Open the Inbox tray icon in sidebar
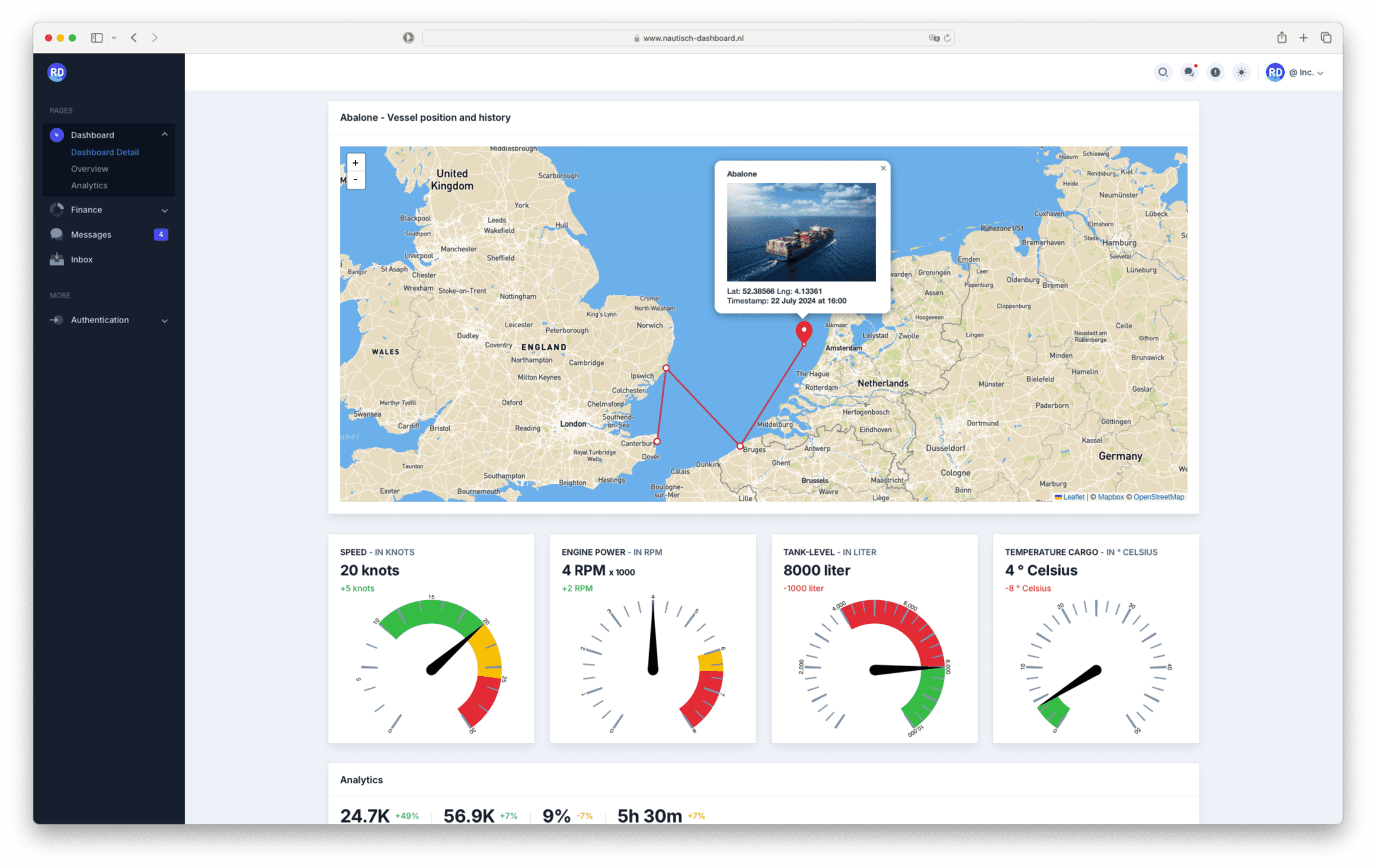This screenshot has width=1376, height=868. 56,259
